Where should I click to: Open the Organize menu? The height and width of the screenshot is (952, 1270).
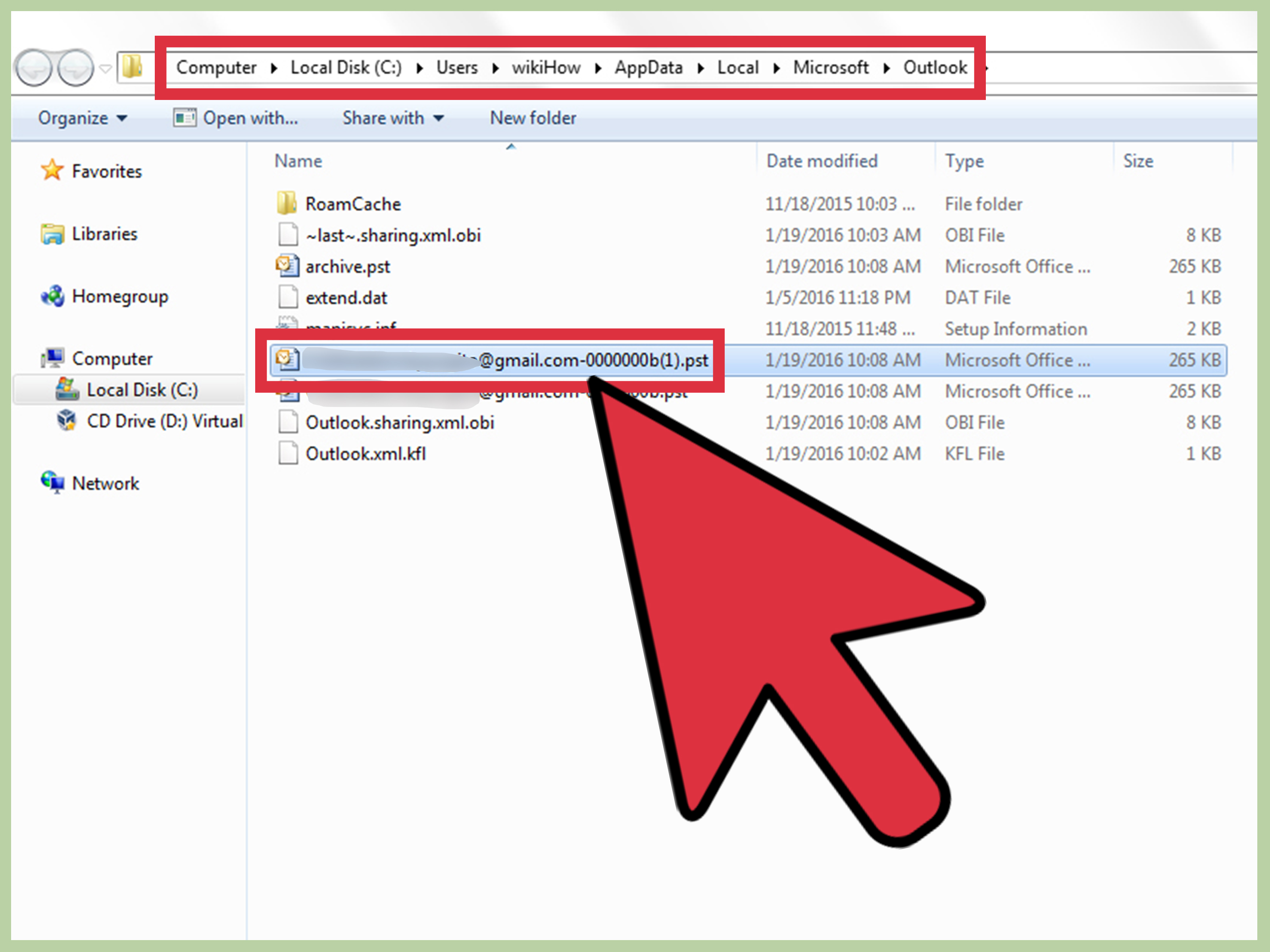click(x=83, y=118)
